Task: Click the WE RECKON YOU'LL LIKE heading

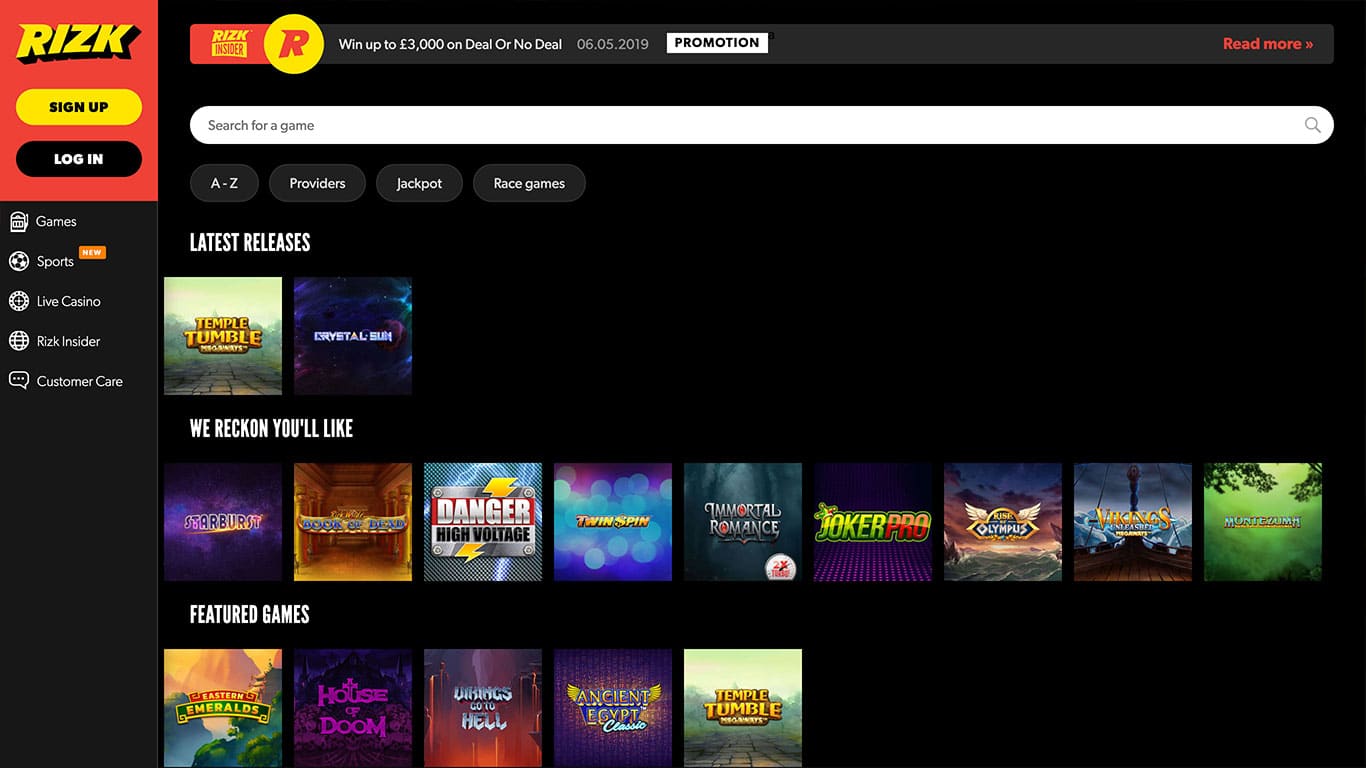Action: tap(271, 428)
